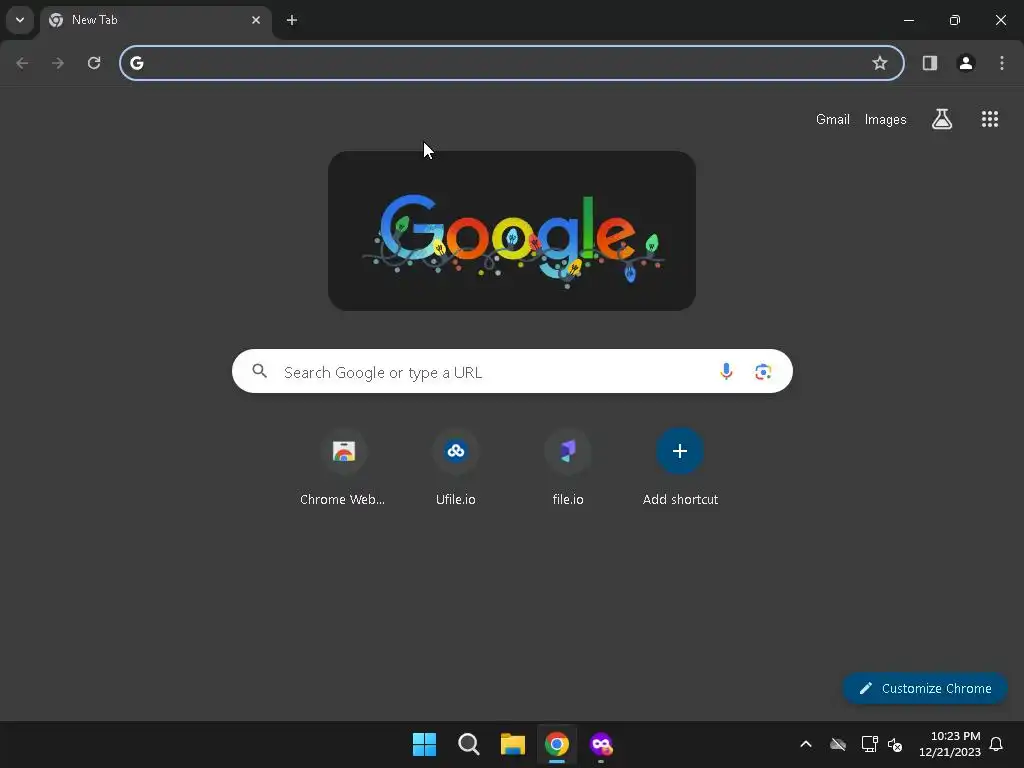Close the New Tab tab
Image resolution: width=1024 pixels, height=768 pixels.
click(x=256, y=20)
